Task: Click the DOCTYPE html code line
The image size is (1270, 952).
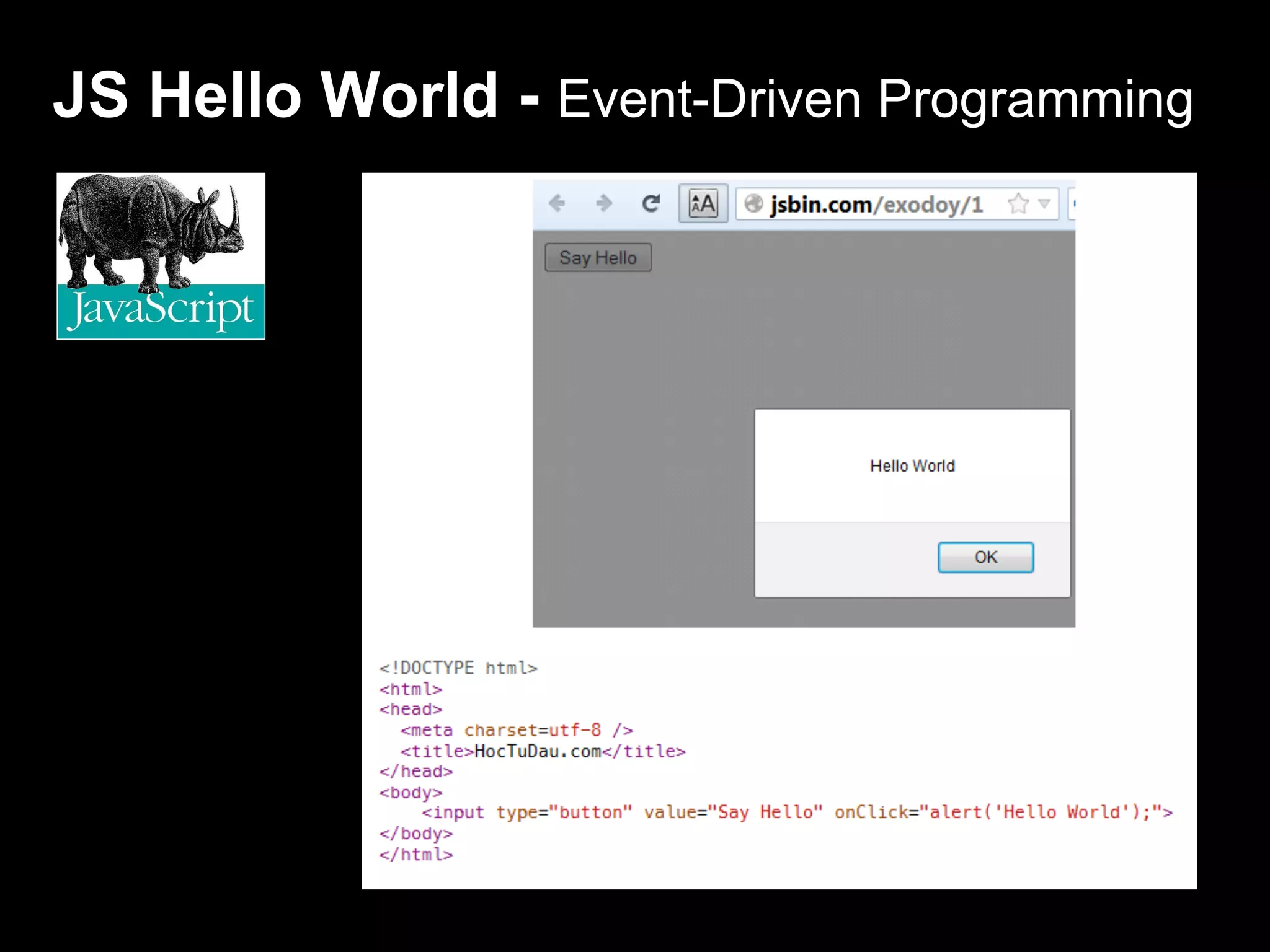Action: [x=458, y=668]
